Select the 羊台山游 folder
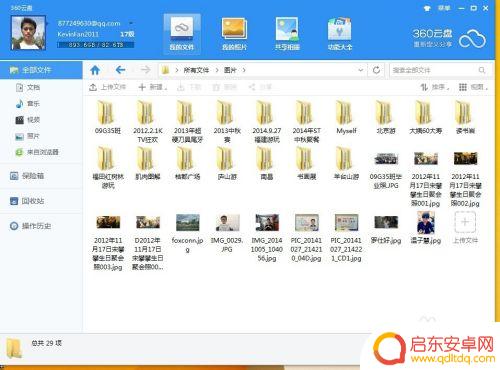 (346, 163)
